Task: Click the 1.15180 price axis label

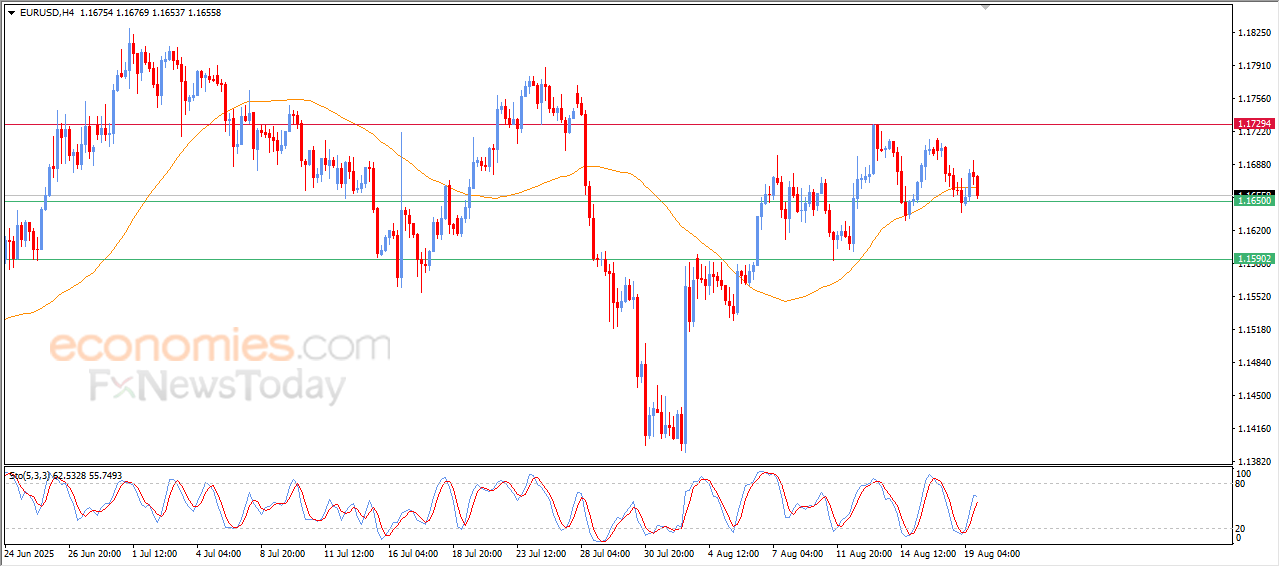Action: 1254,330
